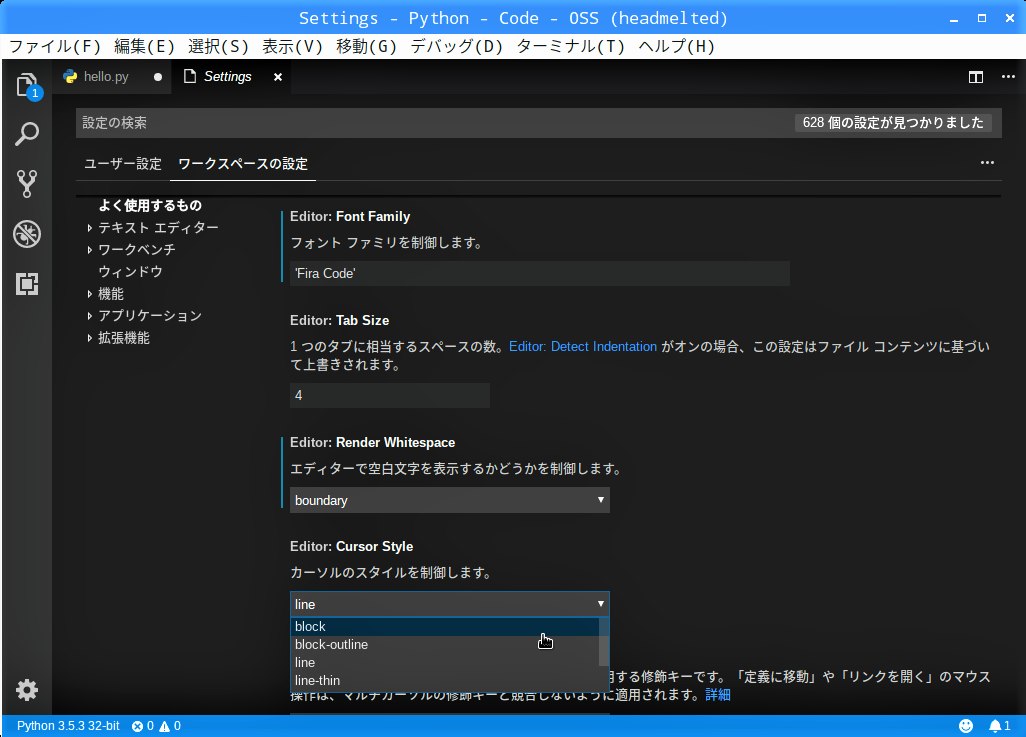Expand ワークベンチ tree section

90,250
